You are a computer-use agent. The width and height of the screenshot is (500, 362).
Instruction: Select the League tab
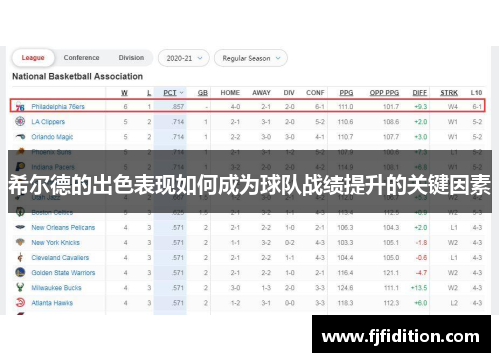click(x=33, y=58)
